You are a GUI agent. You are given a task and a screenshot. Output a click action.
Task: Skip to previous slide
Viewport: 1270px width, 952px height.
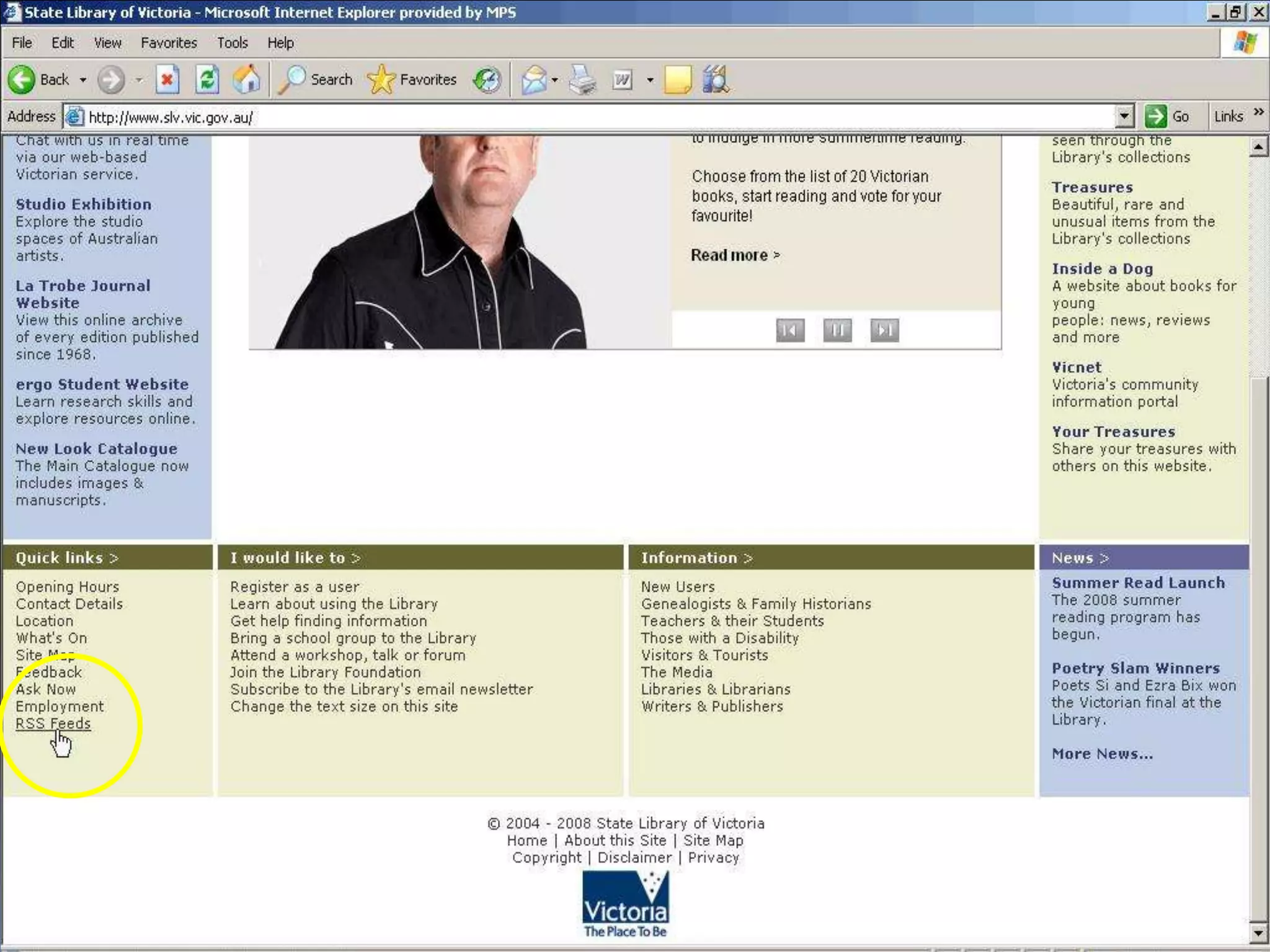[790, 330]
